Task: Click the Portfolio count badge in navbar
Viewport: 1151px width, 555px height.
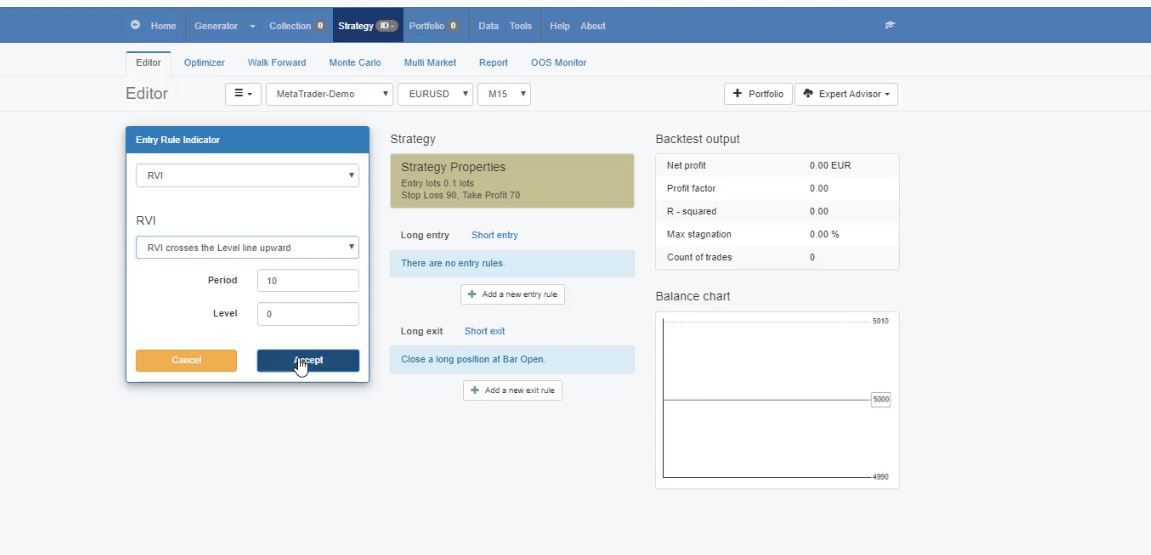Action: 452,25
